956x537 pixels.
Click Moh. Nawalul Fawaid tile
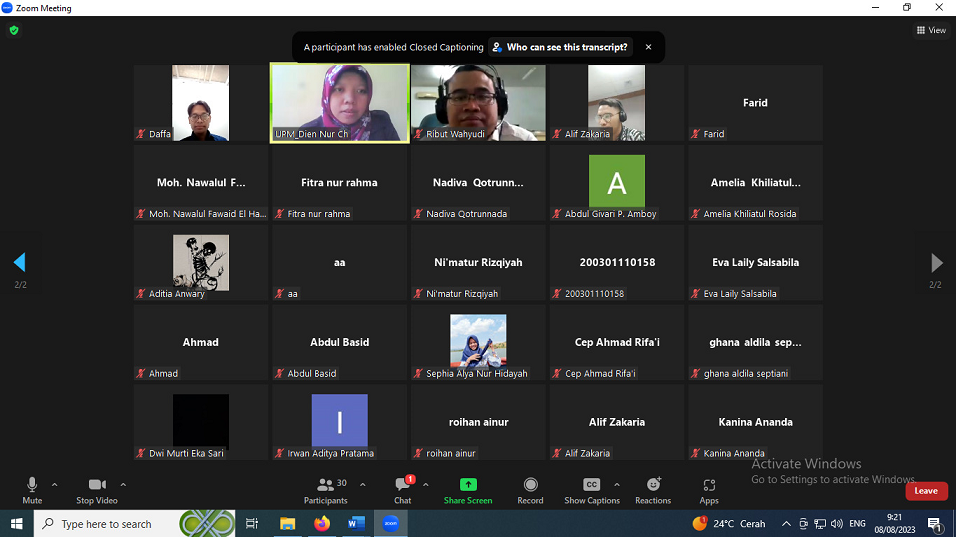[201, 183]
